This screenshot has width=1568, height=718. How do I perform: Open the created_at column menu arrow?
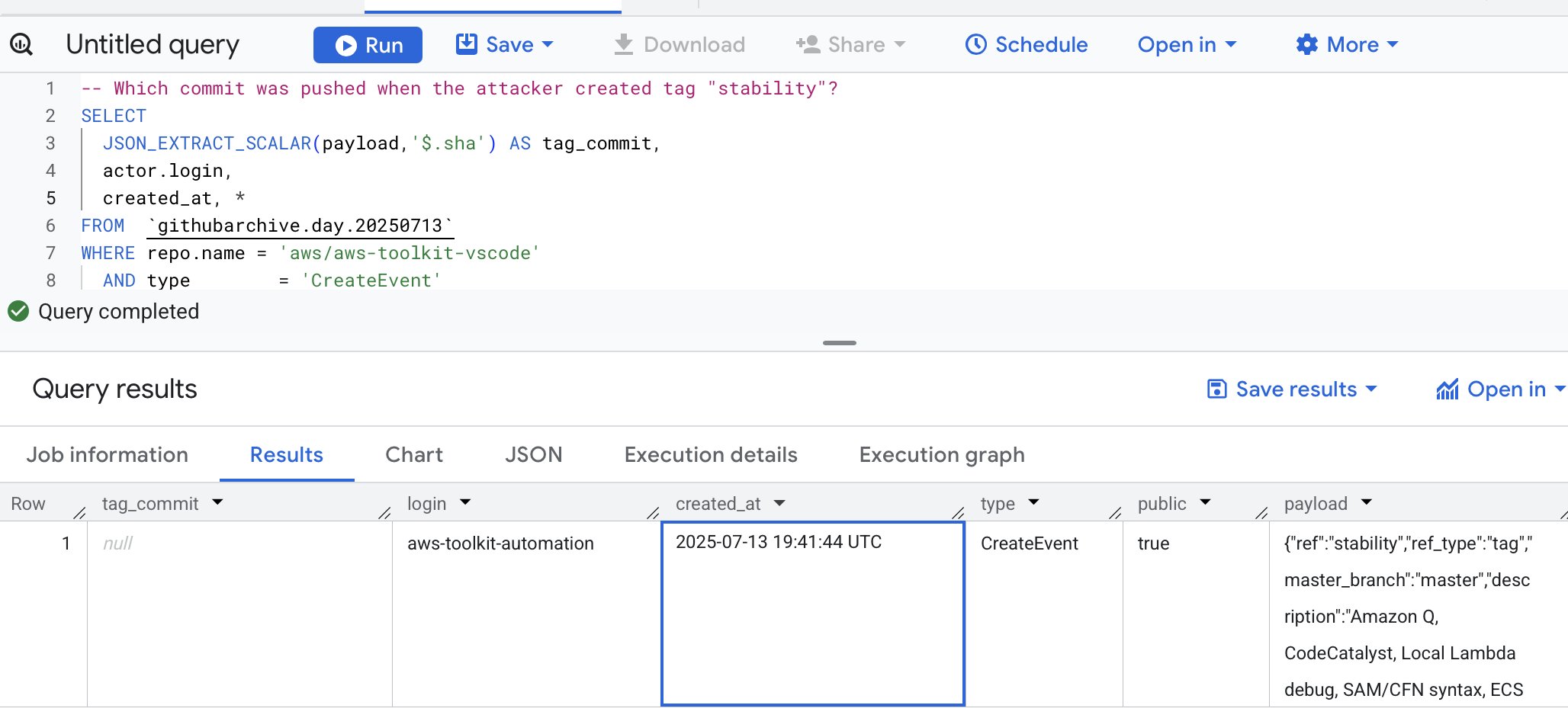[779, 503]
